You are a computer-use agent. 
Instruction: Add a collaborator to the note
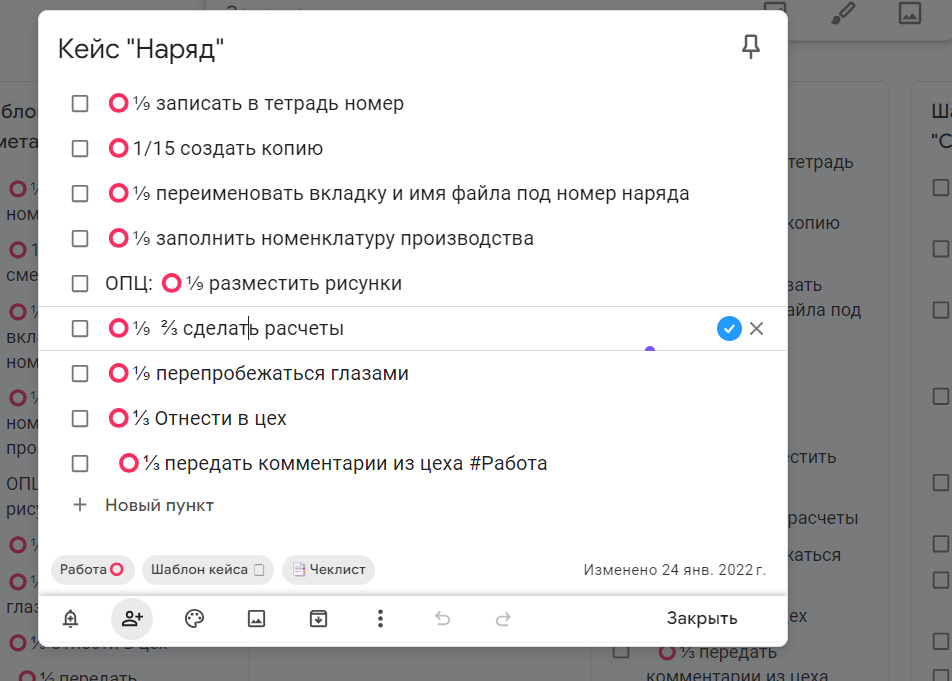coord(132,619)
